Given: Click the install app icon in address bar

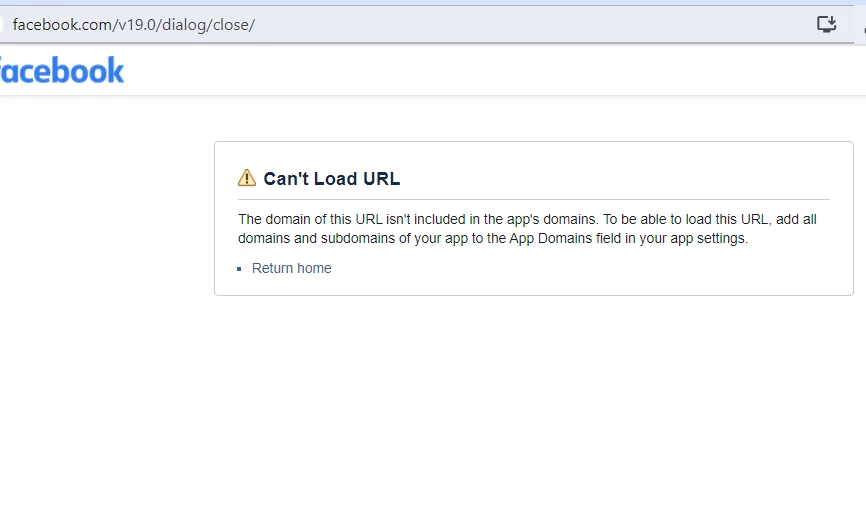Looking at the screenshot, I should click(826, 24).
